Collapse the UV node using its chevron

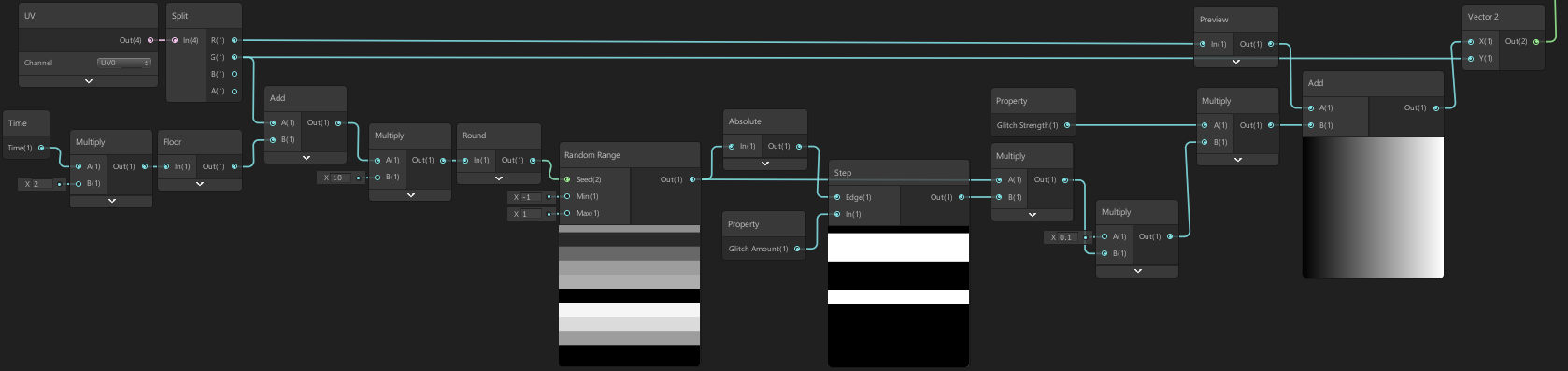point(89,81)
